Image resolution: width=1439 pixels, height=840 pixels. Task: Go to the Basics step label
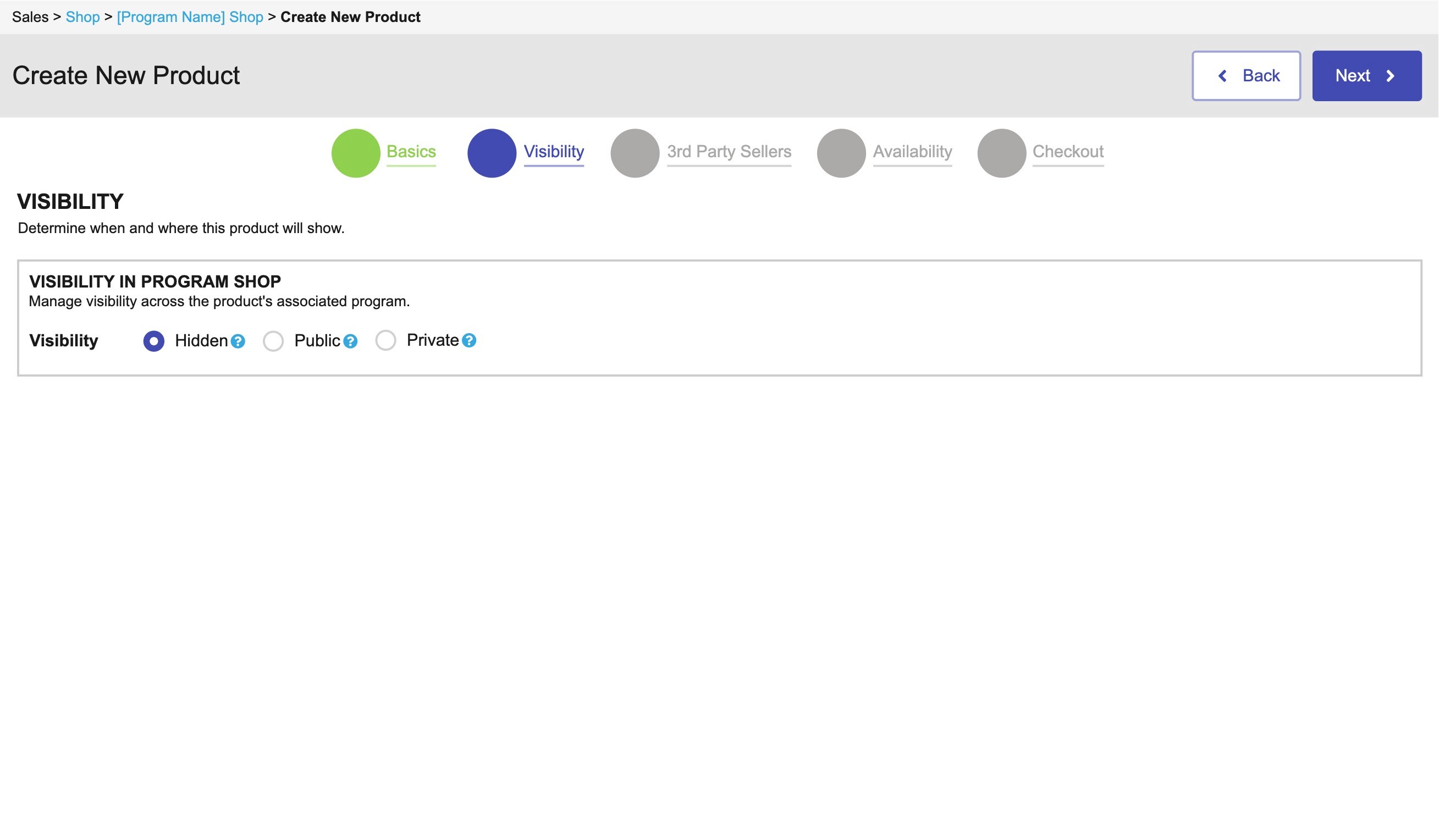411,152
